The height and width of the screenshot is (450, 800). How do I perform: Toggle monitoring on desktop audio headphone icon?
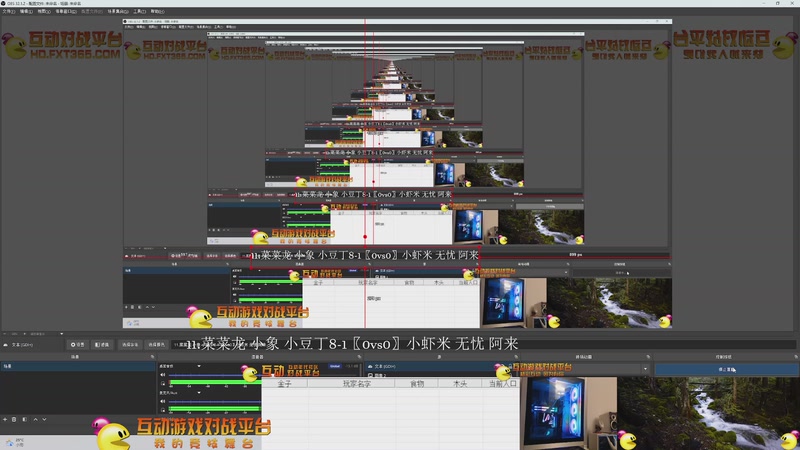point(163,383)
